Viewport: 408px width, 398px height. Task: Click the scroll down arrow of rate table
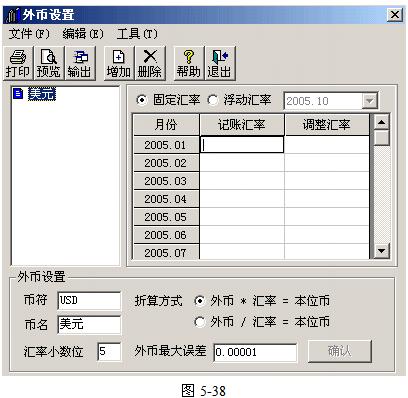382,250
